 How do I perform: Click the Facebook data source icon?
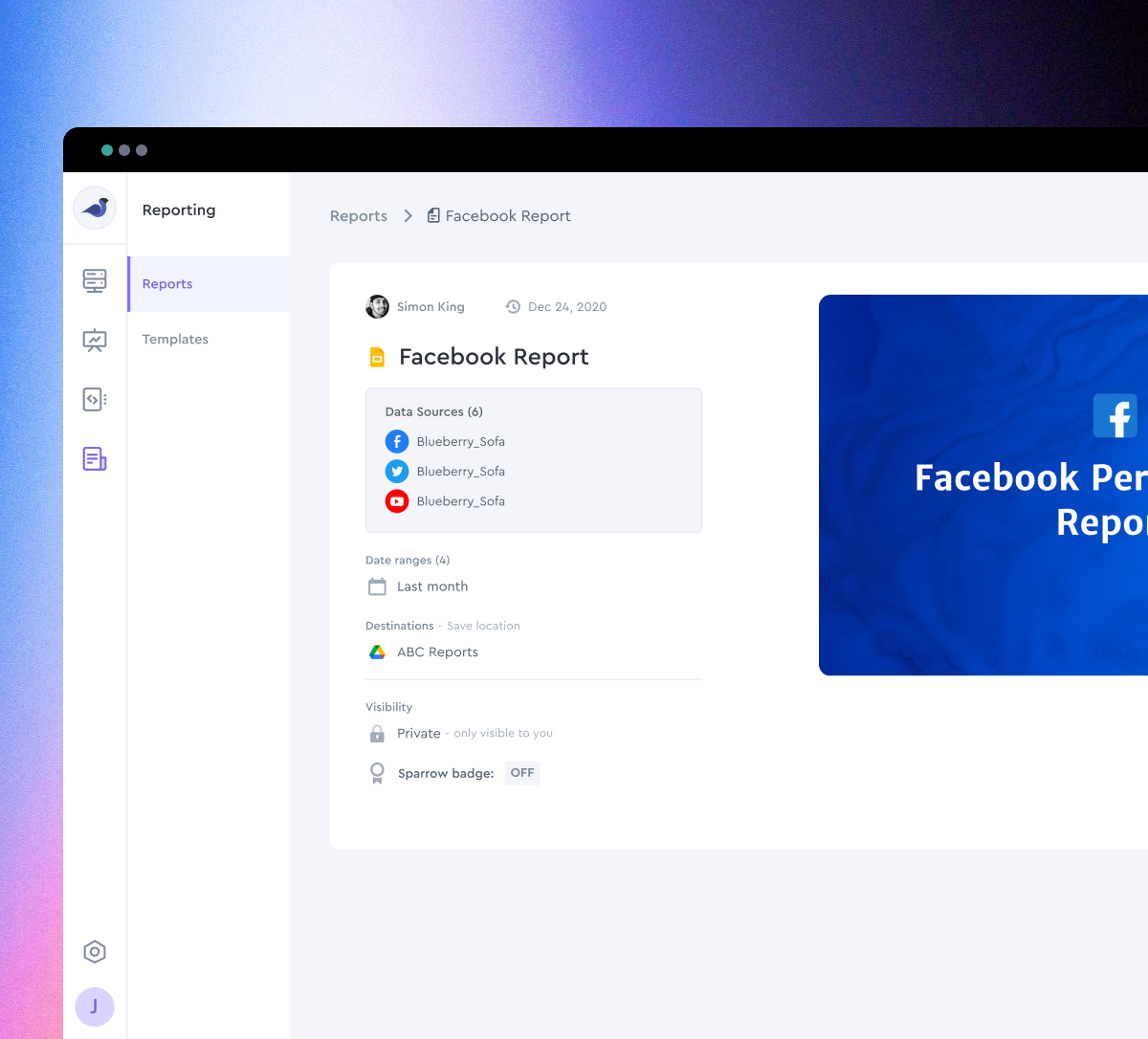397,441
